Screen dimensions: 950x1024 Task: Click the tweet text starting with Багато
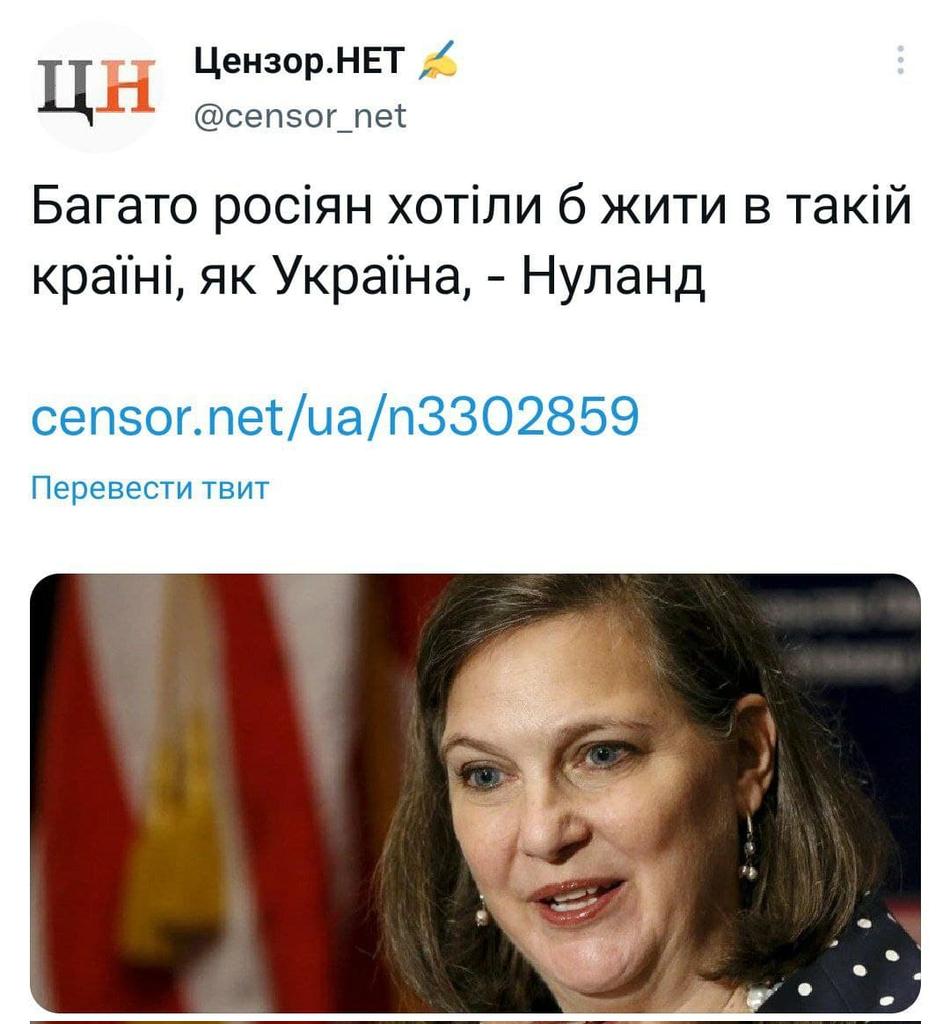[471, 241]
